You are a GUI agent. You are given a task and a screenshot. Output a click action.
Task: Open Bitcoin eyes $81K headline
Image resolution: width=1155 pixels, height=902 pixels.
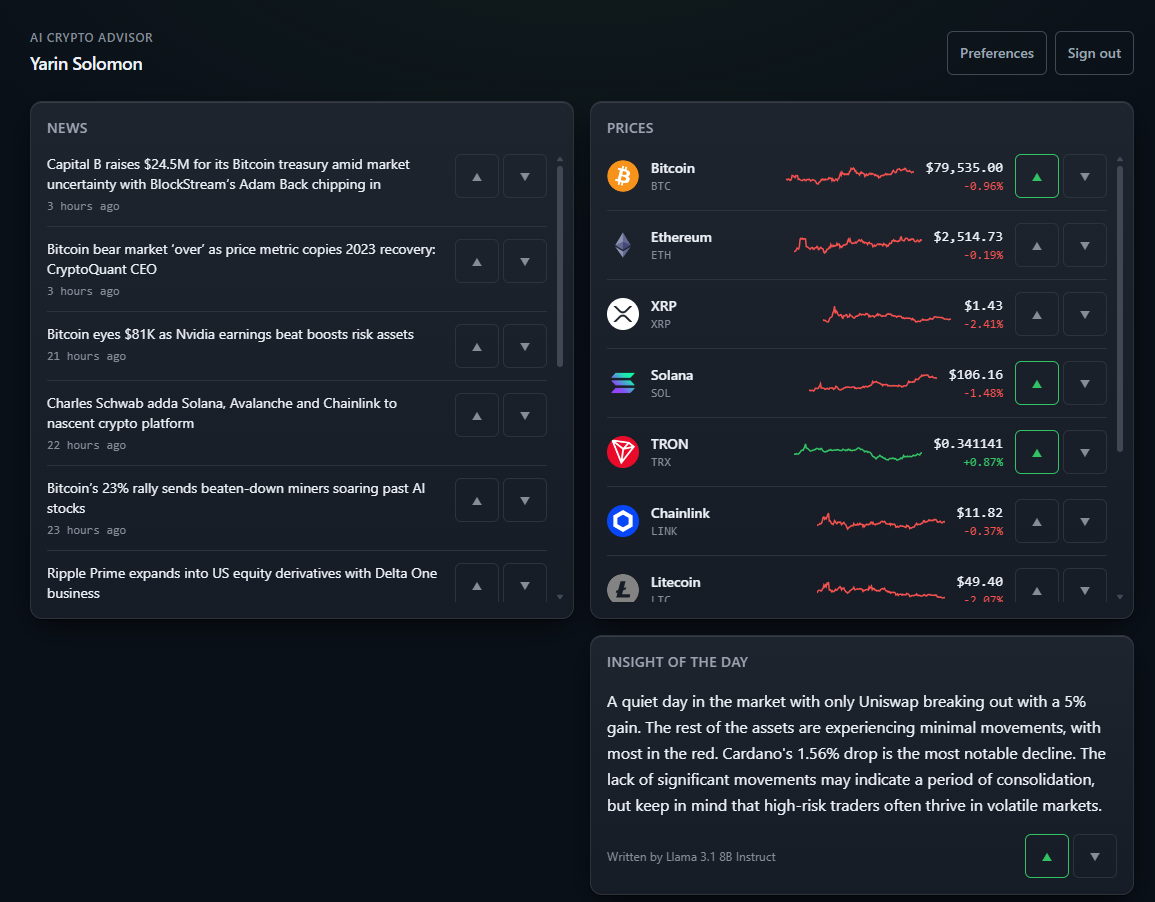(x=231, y=334)
